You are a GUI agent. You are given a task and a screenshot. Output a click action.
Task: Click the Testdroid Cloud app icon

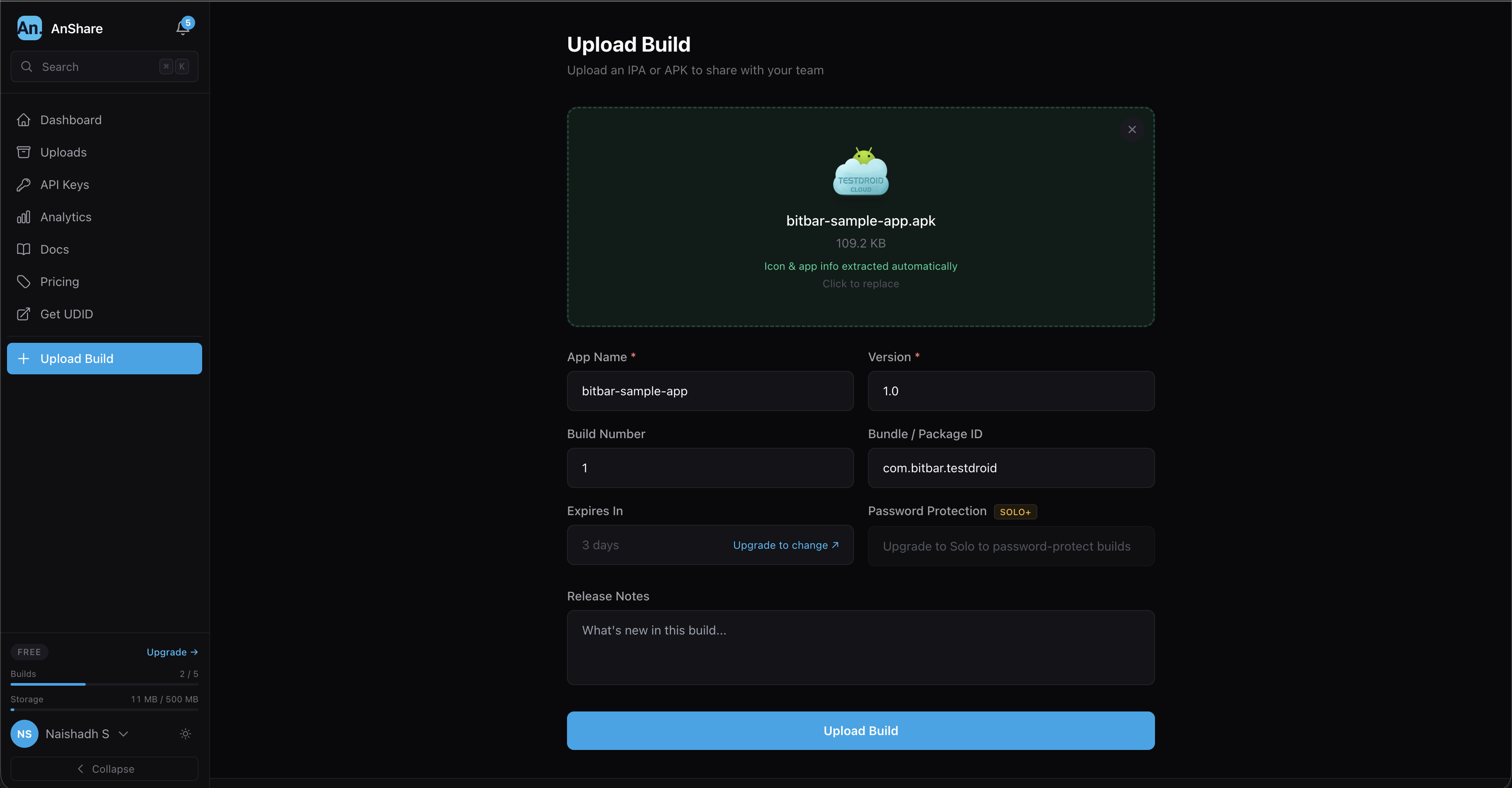click(x=861, y=171)
